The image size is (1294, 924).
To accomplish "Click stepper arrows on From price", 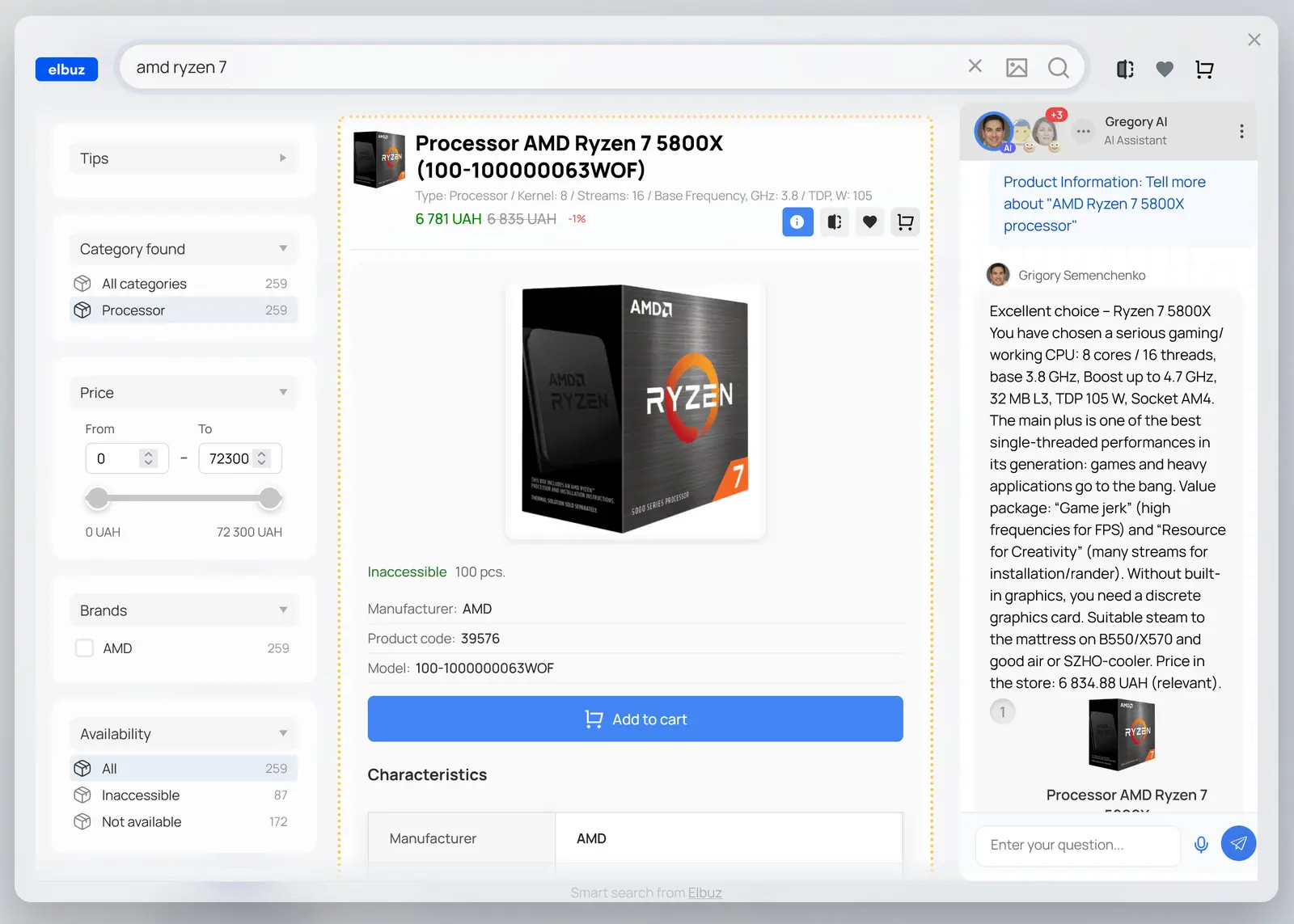I will click(x=148, y=458).
